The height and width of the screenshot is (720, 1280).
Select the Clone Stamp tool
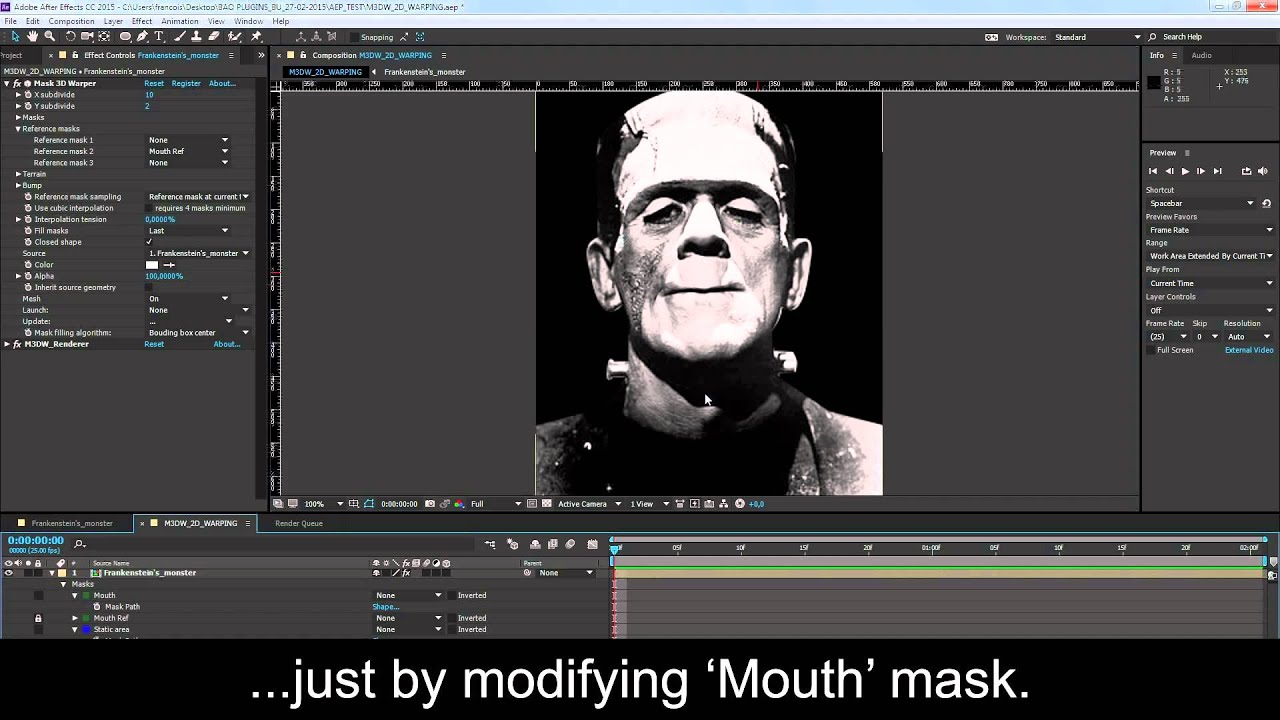pos(196,37)
